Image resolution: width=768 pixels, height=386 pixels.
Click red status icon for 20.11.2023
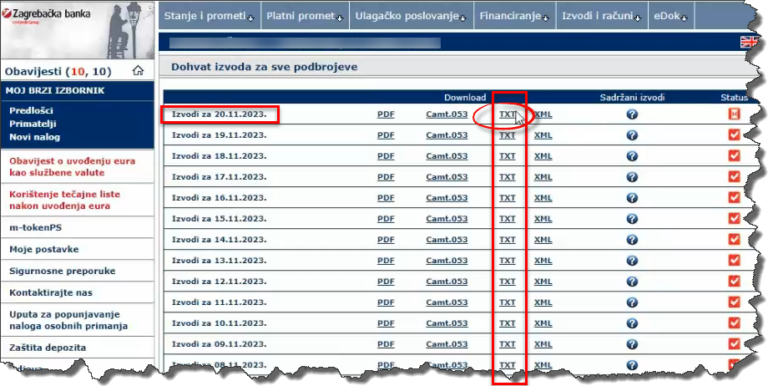click(734, 114)
